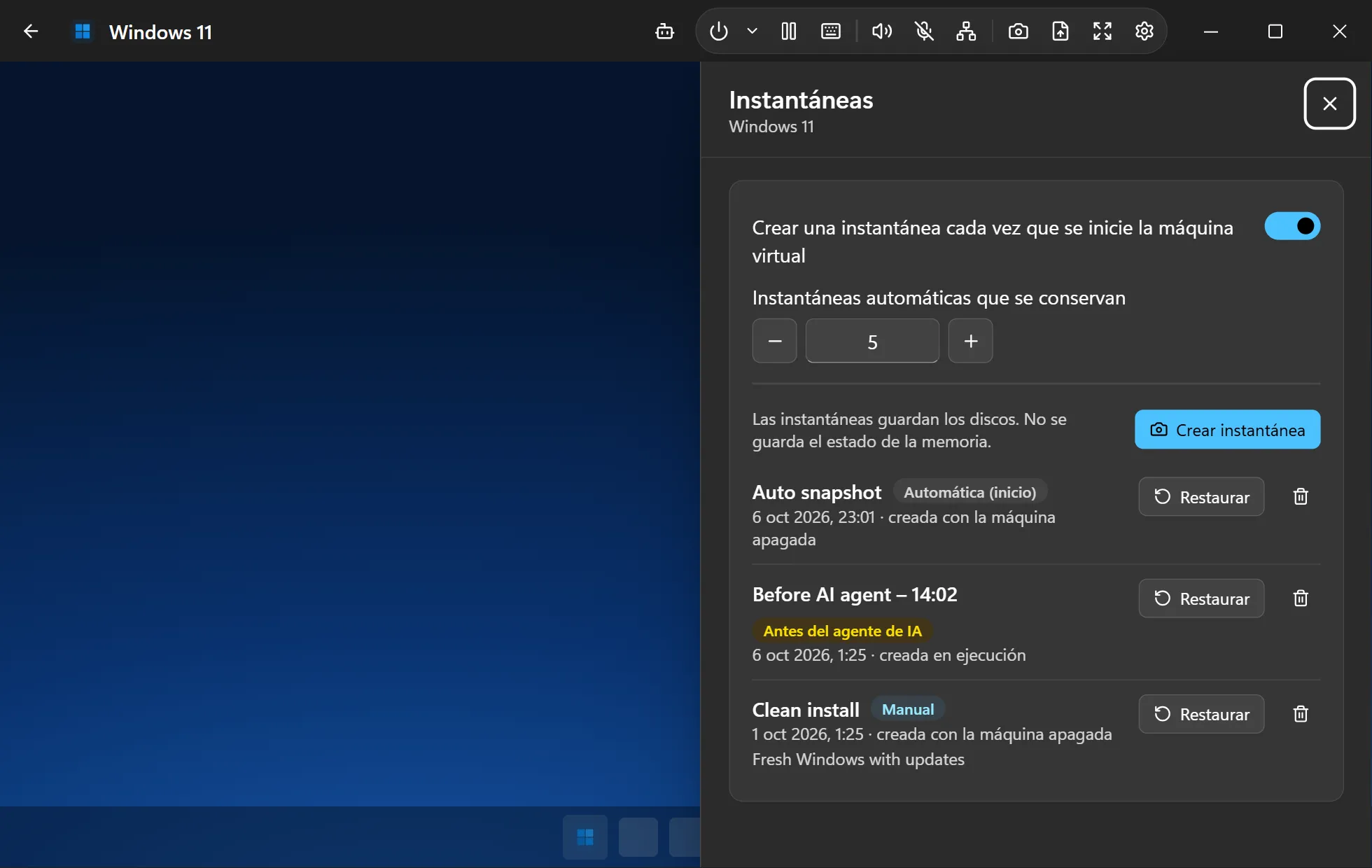Click the Manual tag

pyautogui.click(x=908, y=709)
